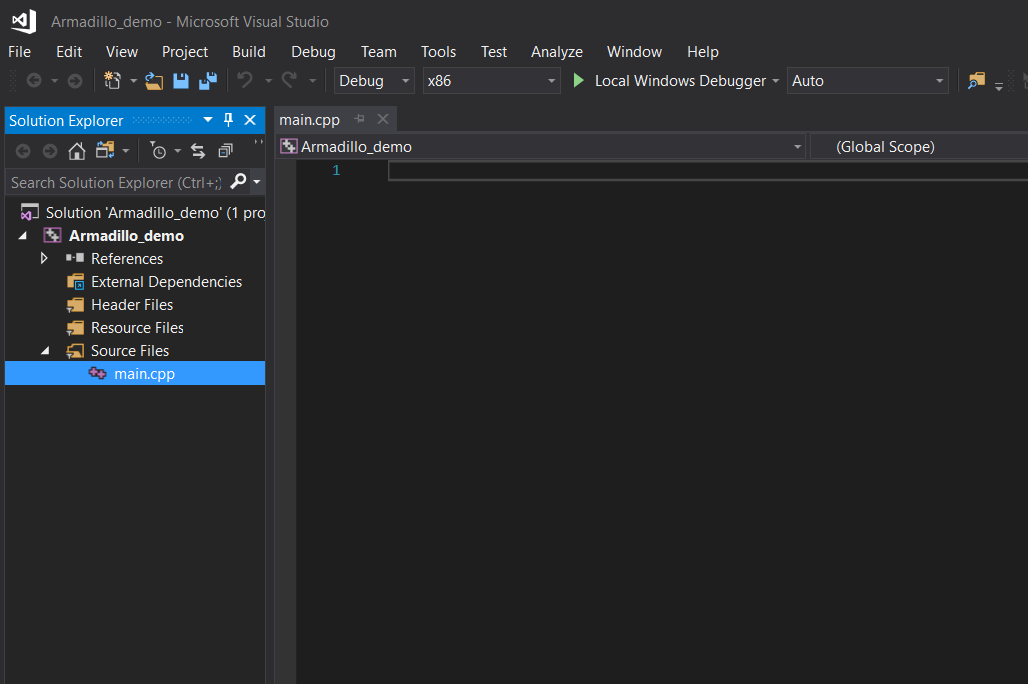
Task: Select main.cpp in Solution Explorer tree
Action: pyautogui.click(x=135, y=373)
